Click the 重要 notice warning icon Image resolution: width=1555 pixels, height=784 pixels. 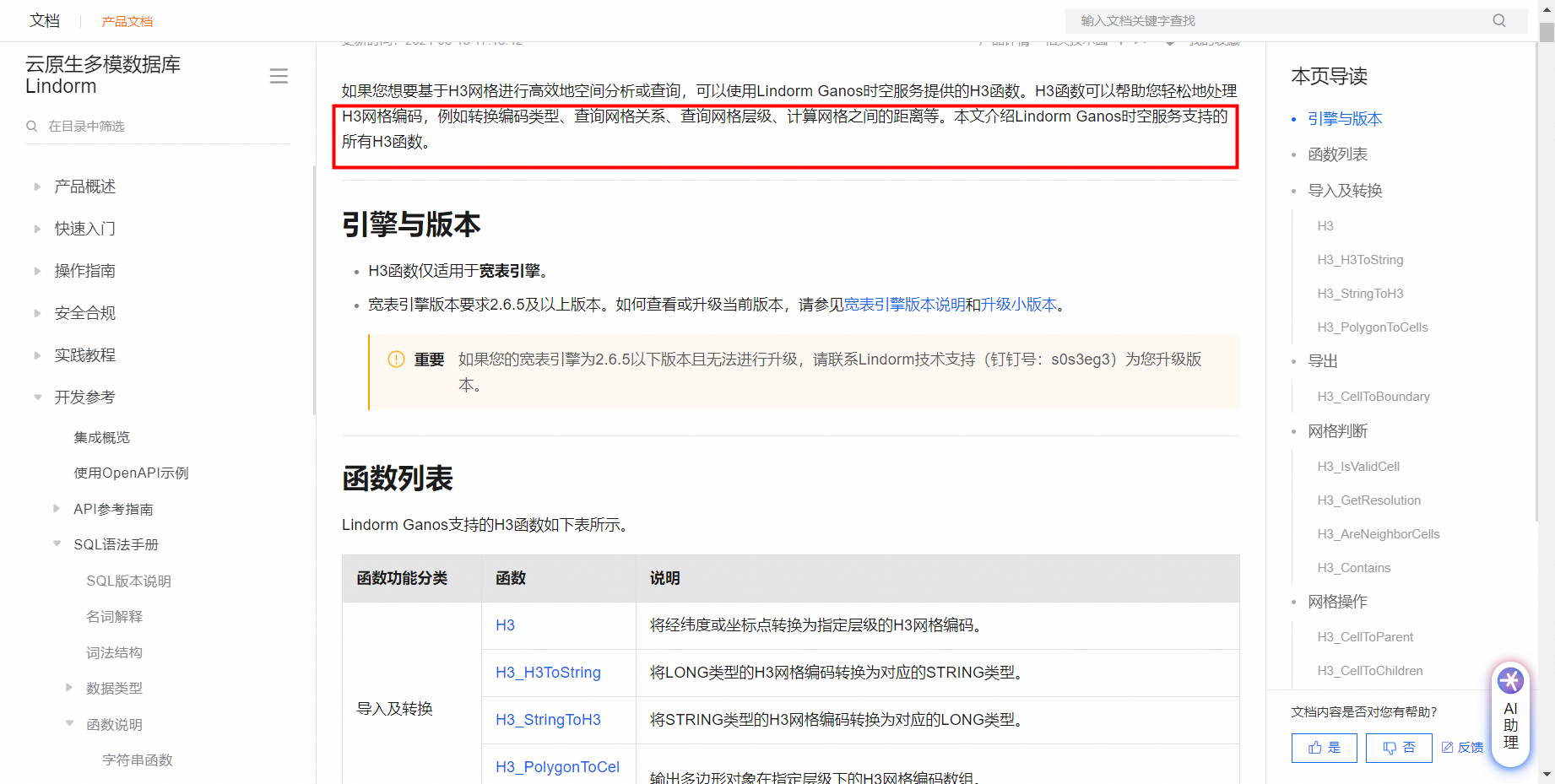(396, 360)
